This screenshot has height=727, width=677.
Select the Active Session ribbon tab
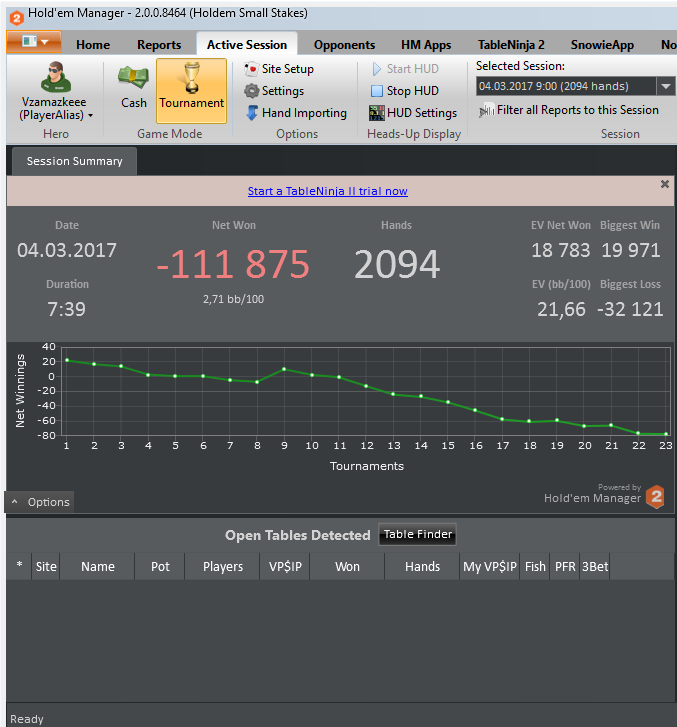pyautogui.click(x=247, y=45)
